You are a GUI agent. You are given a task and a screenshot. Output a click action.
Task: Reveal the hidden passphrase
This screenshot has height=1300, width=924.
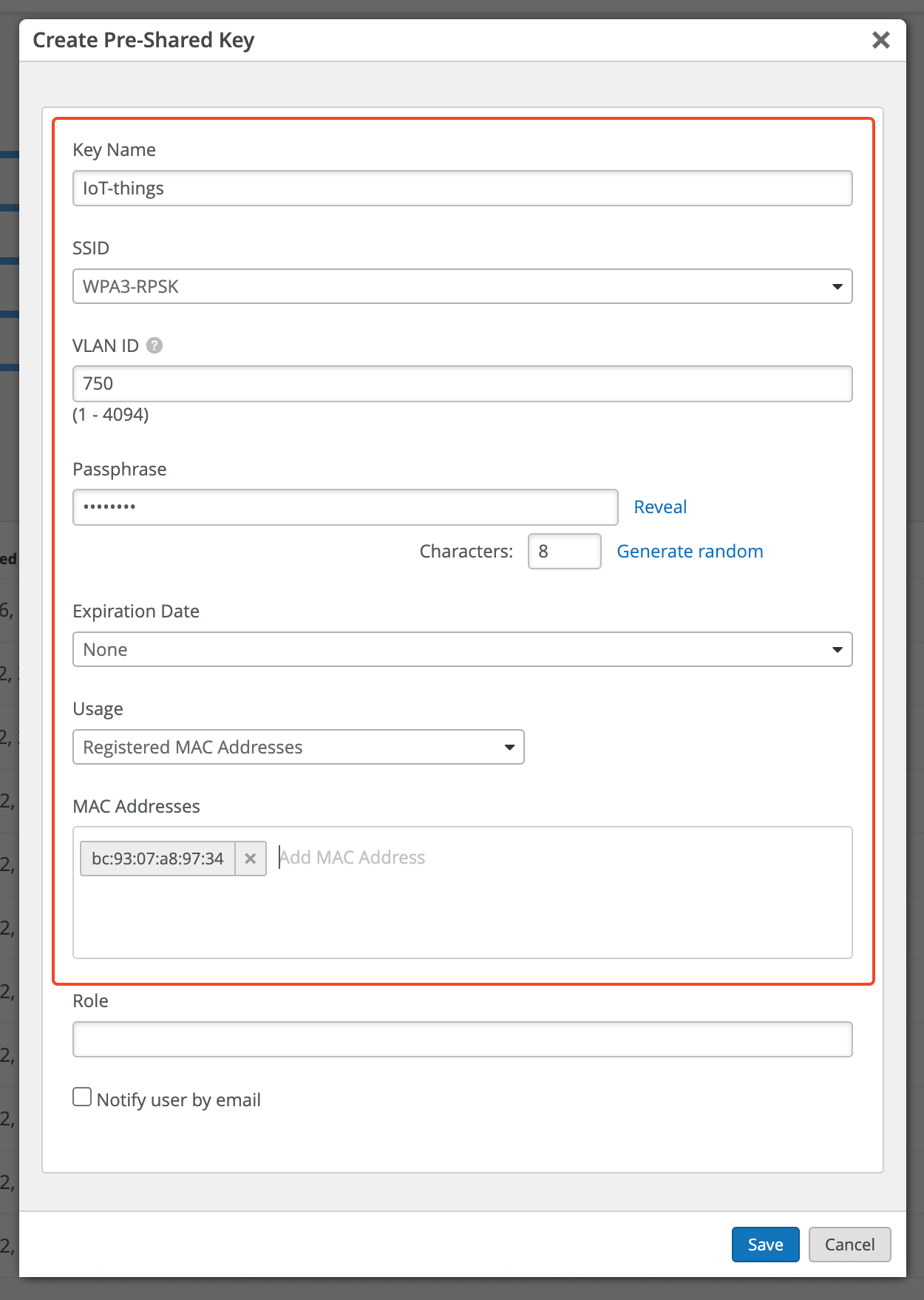pos(659,507)
